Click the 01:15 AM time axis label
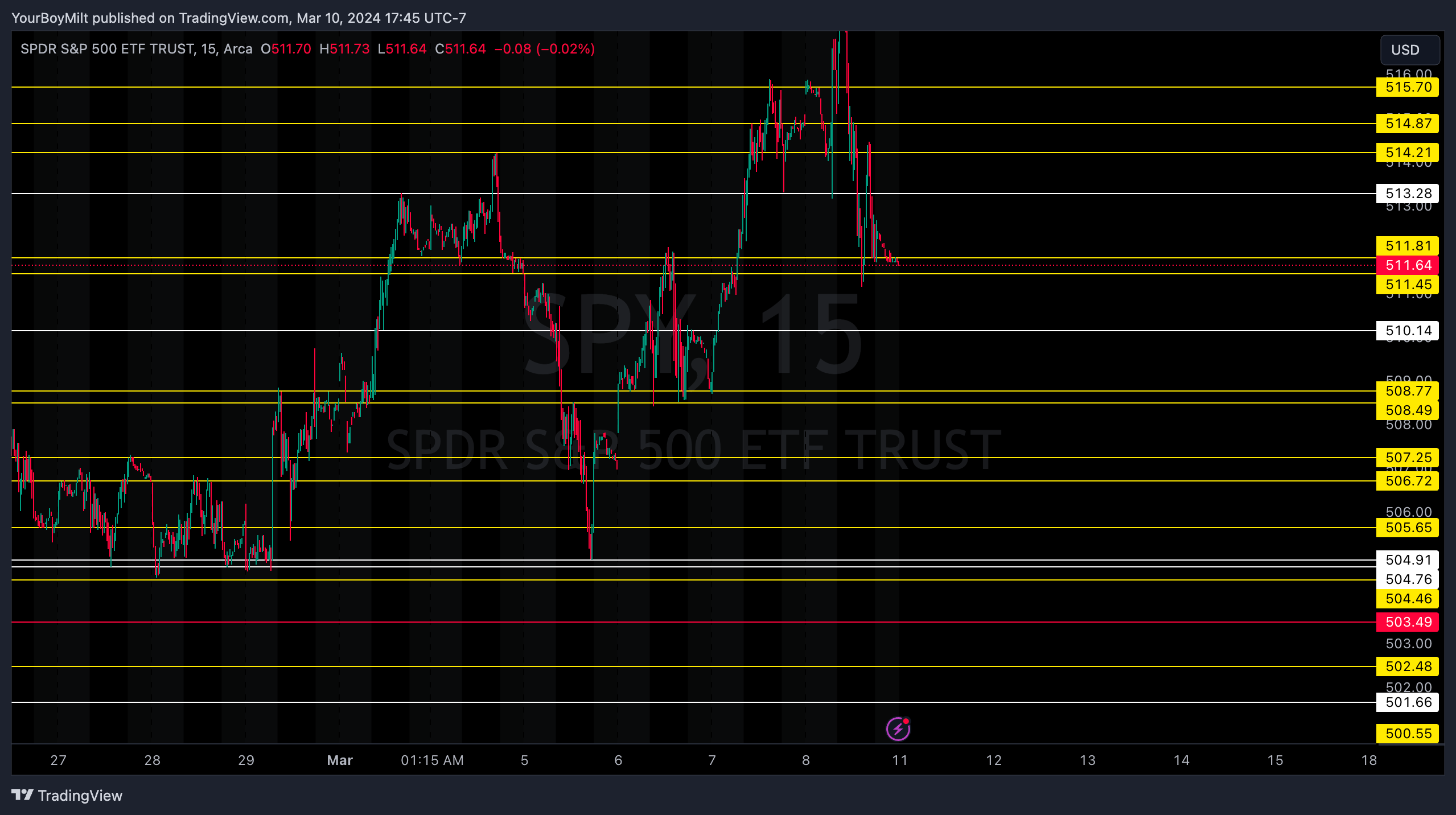Viewport: 1456px width, 815px height. coord(432,760)
